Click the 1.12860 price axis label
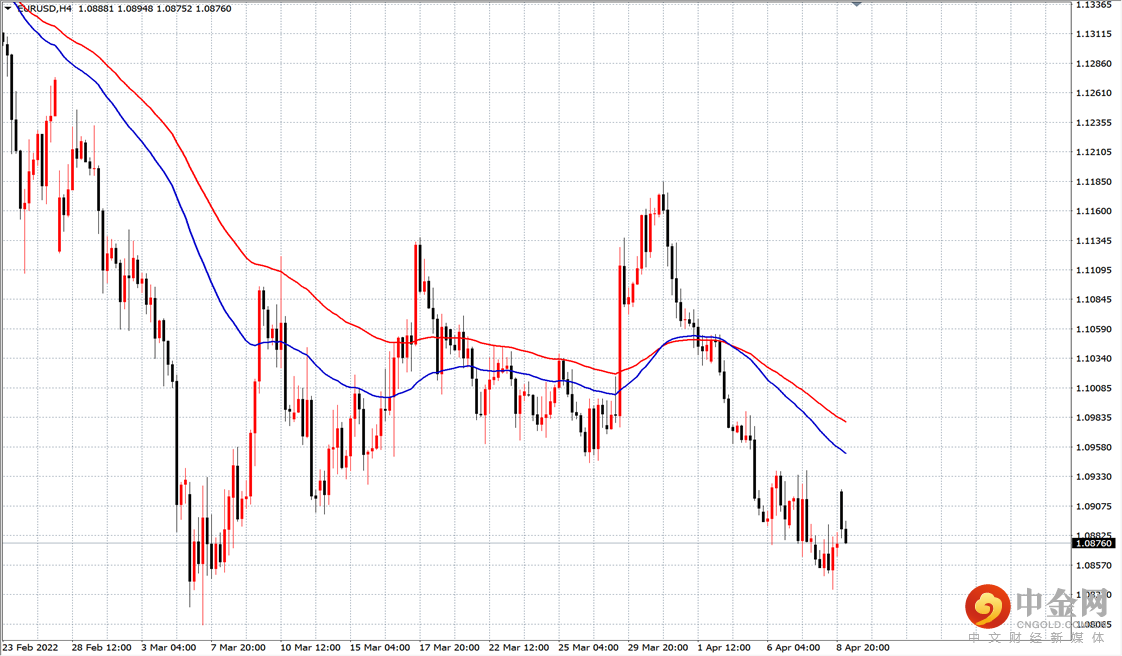This screenshot has height=656, width=1122. click(x=1093, y=64)
